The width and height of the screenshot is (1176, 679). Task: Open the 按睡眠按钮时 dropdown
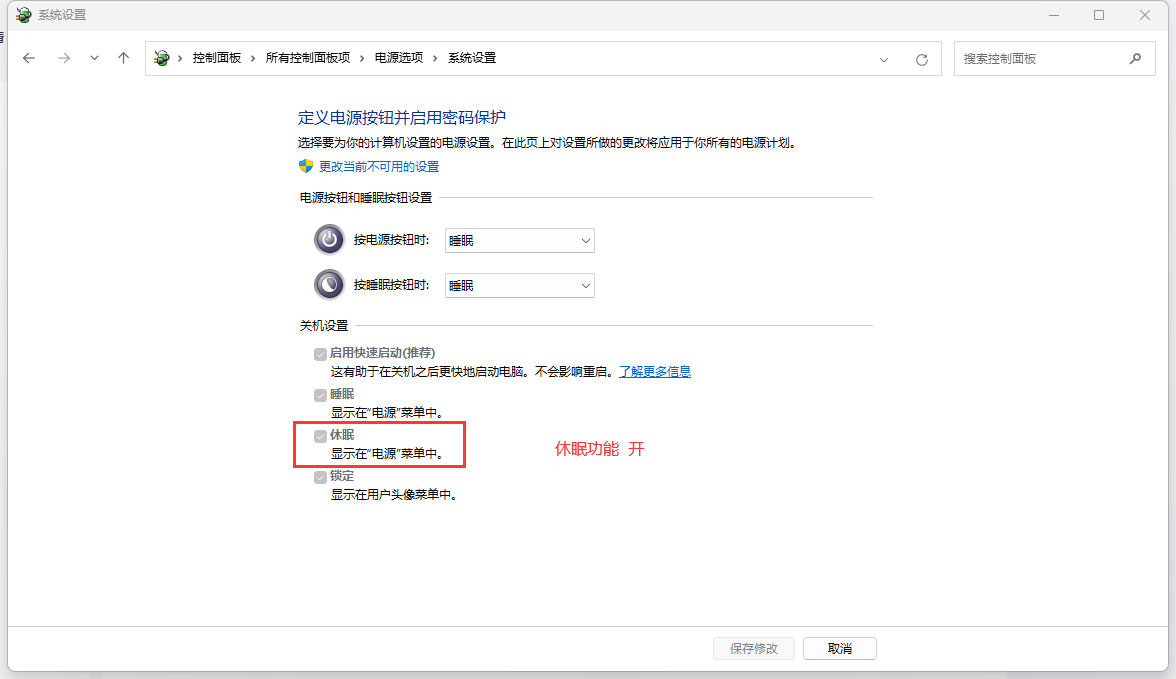(x=520, y=285)
